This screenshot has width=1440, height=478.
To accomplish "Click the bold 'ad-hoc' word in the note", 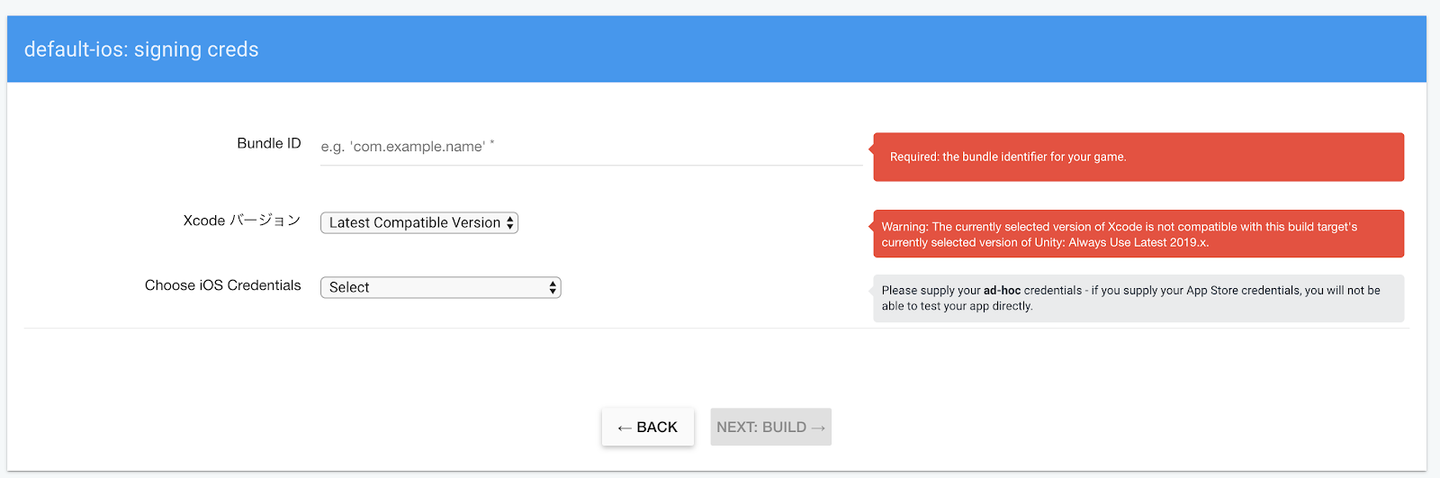I will pyautogui.click(x=1003, y=290).
